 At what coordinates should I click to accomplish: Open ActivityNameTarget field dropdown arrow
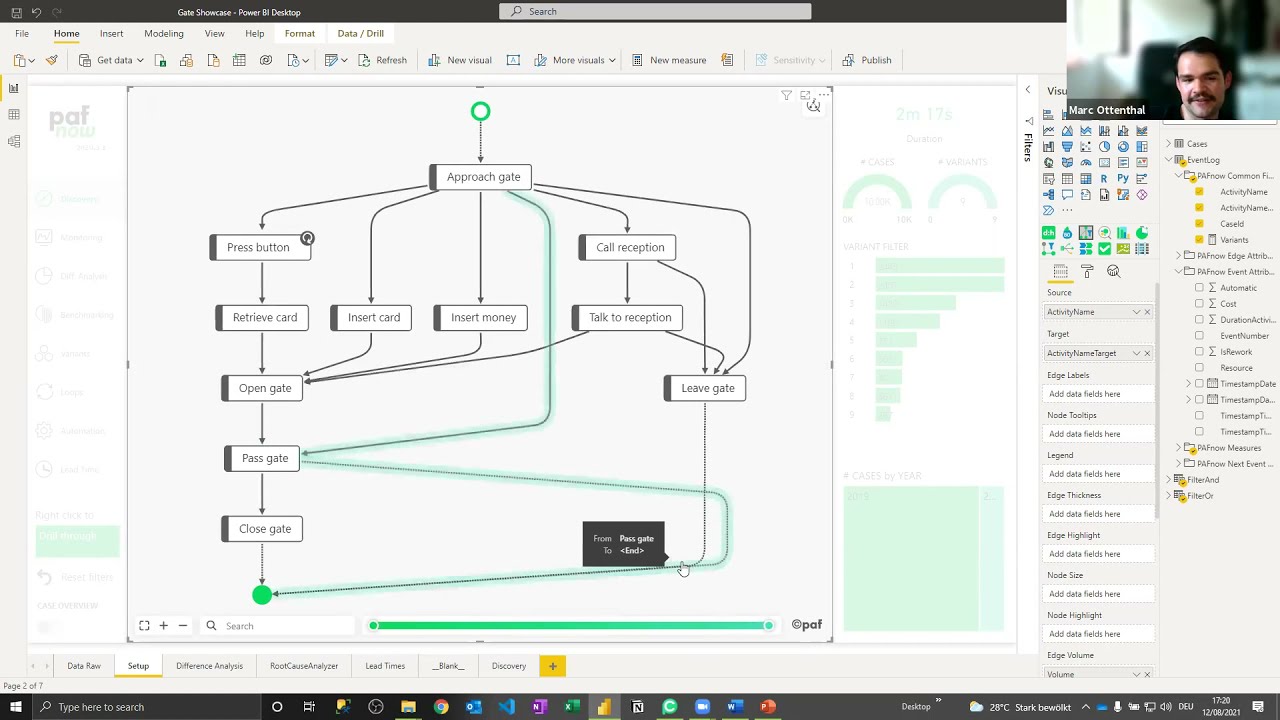[1136, 353]
